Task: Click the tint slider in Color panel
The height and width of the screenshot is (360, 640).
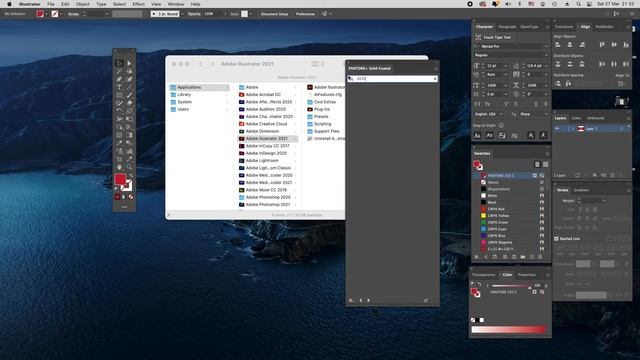Action: coord(511,286)
